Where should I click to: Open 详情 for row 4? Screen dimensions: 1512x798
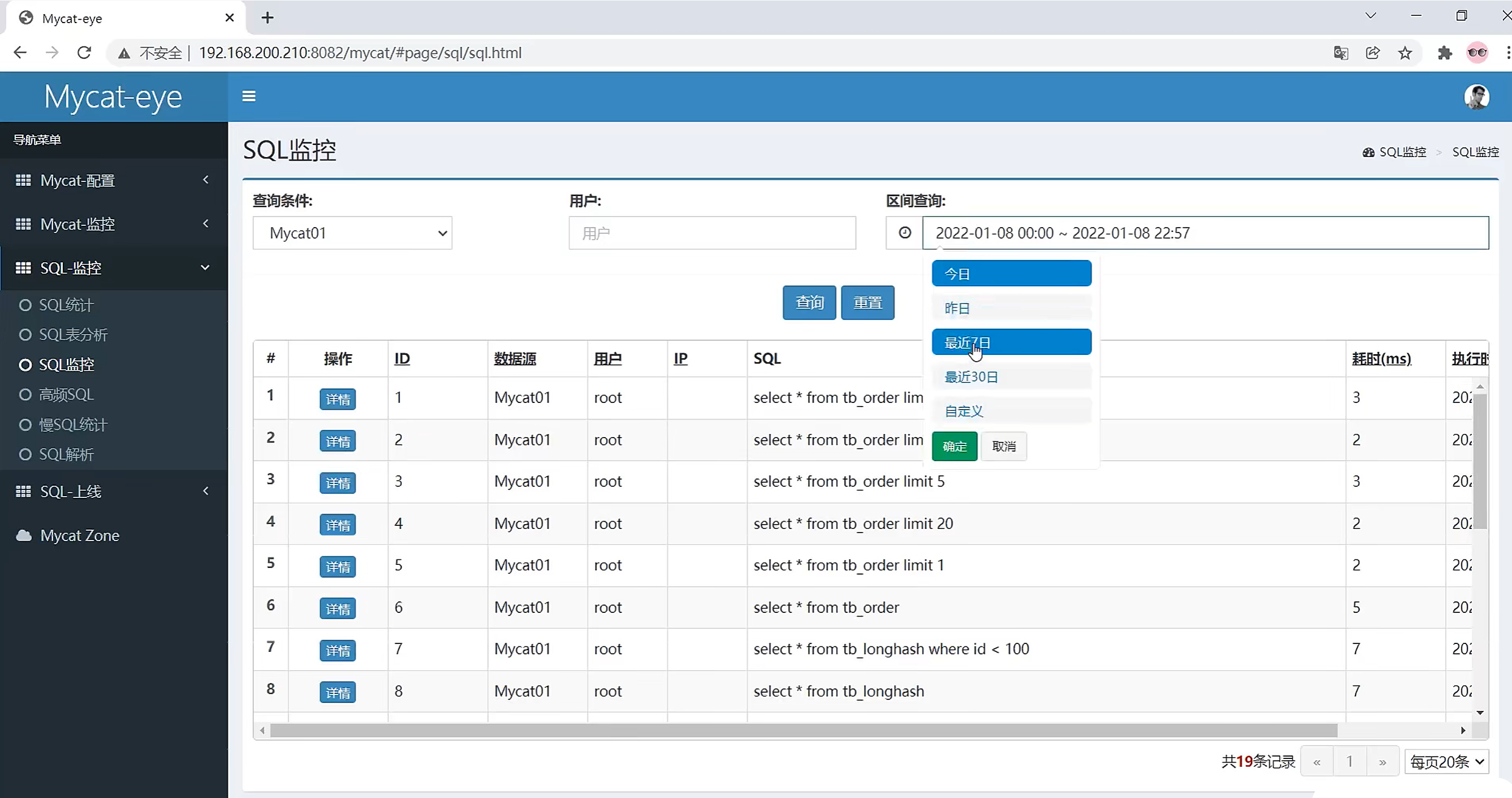coord(338,525)
